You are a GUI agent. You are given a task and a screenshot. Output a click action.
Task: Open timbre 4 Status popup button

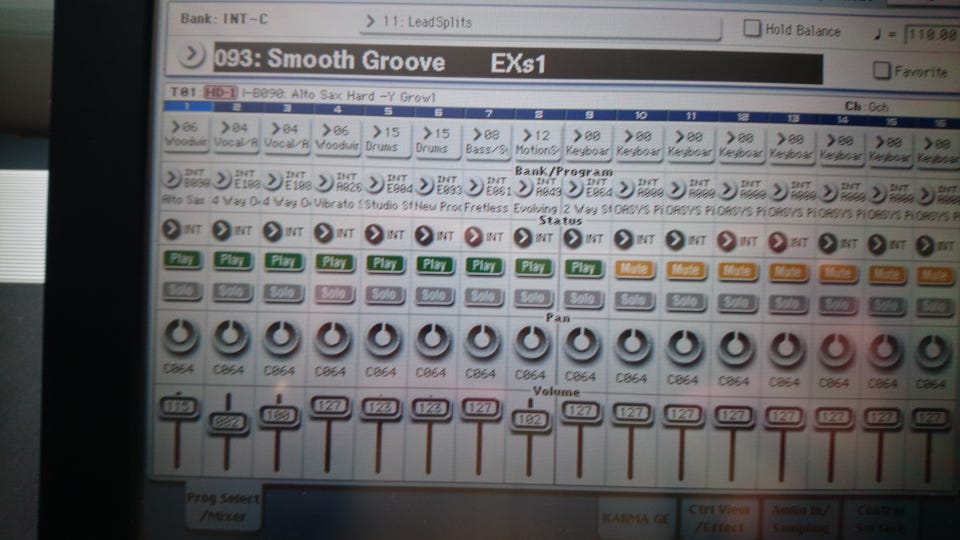tap(323, 233)
